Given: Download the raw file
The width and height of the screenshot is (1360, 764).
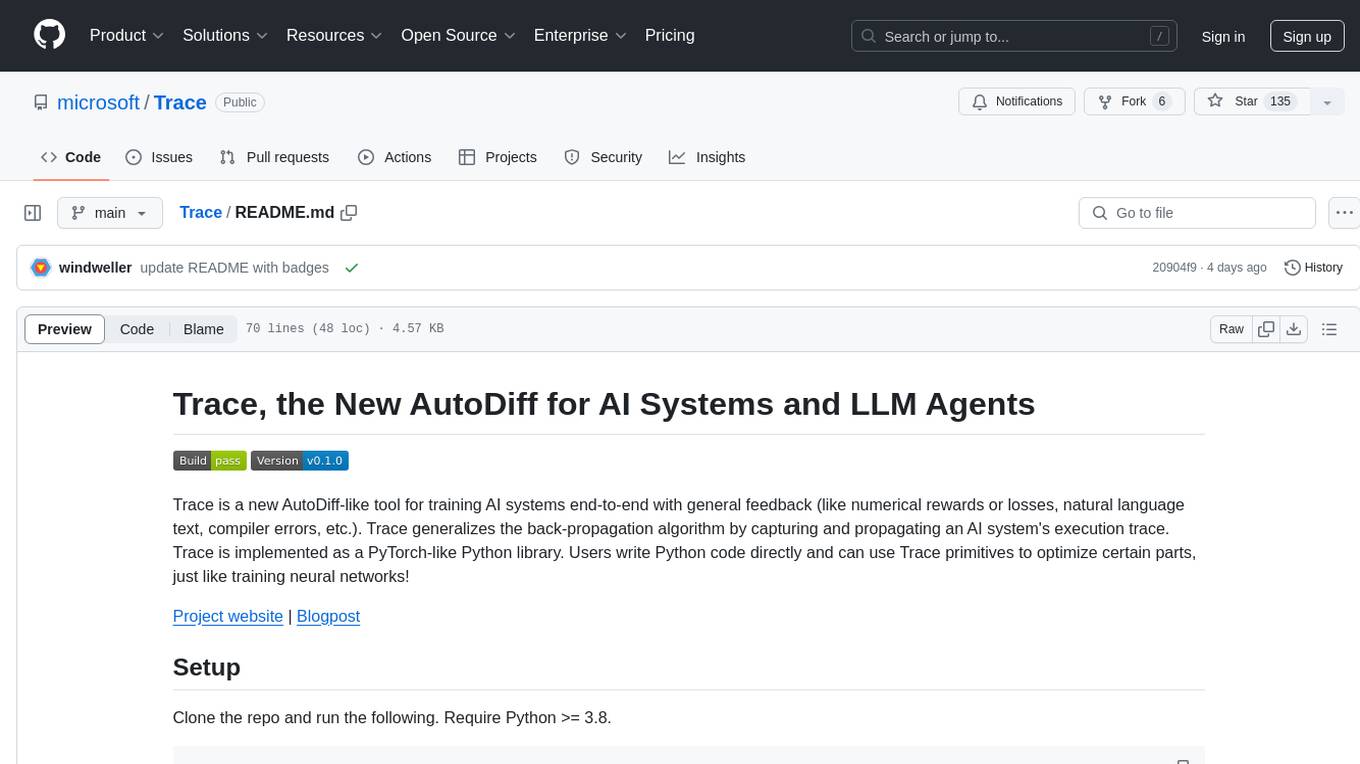Looking at the screenshot, I should (x=1293, y=329).
